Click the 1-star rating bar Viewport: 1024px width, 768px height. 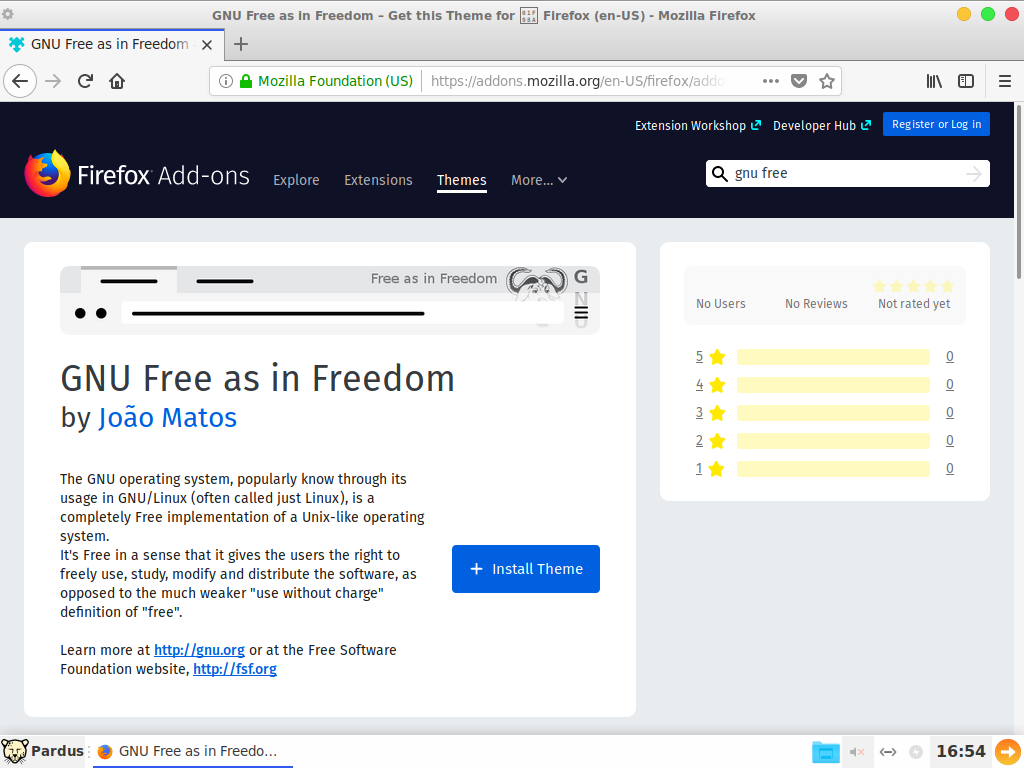[x=833, y=469]
